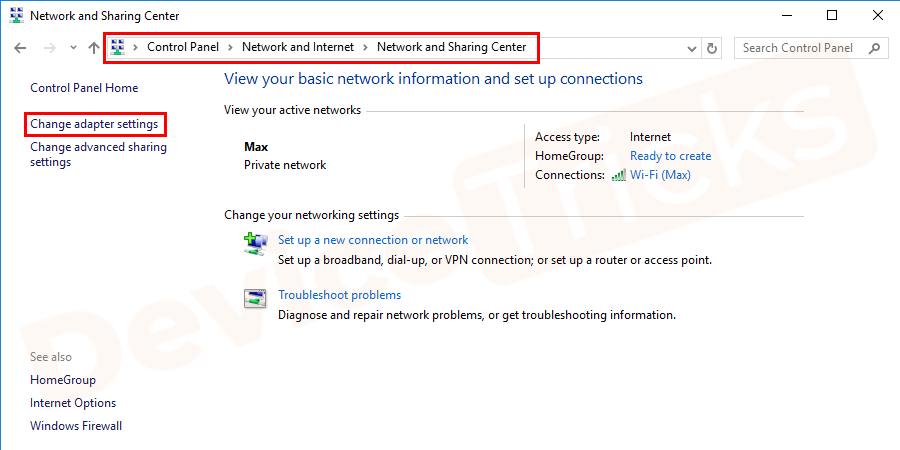Click the page title about basic network information
The image size is (900, 450).
pos(433,79)
